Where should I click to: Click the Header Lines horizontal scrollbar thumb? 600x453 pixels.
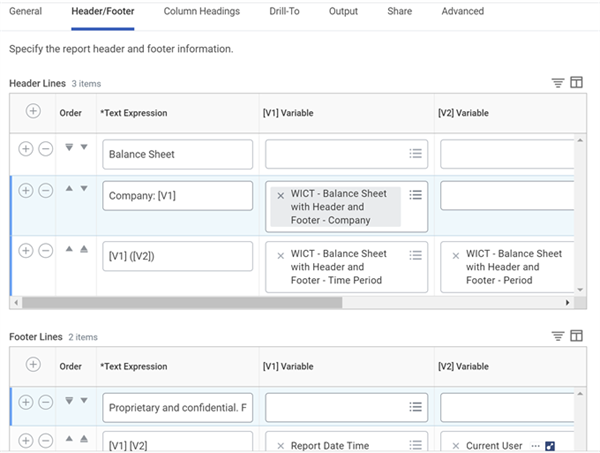182,303
